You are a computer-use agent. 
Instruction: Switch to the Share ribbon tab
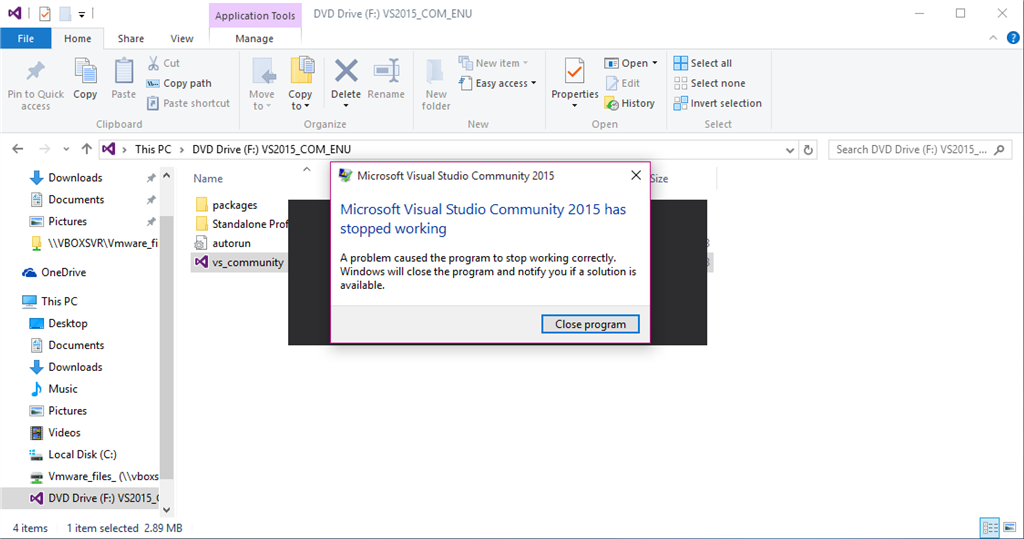click(131, 39)
